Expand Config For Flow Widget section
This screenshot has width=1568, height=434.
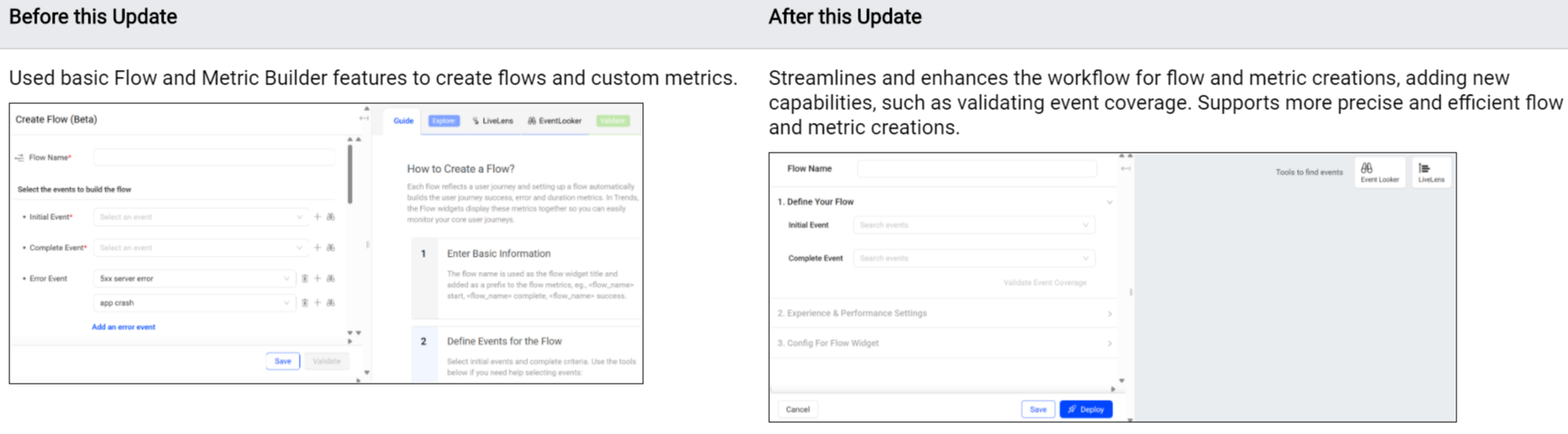coord(945,344)
